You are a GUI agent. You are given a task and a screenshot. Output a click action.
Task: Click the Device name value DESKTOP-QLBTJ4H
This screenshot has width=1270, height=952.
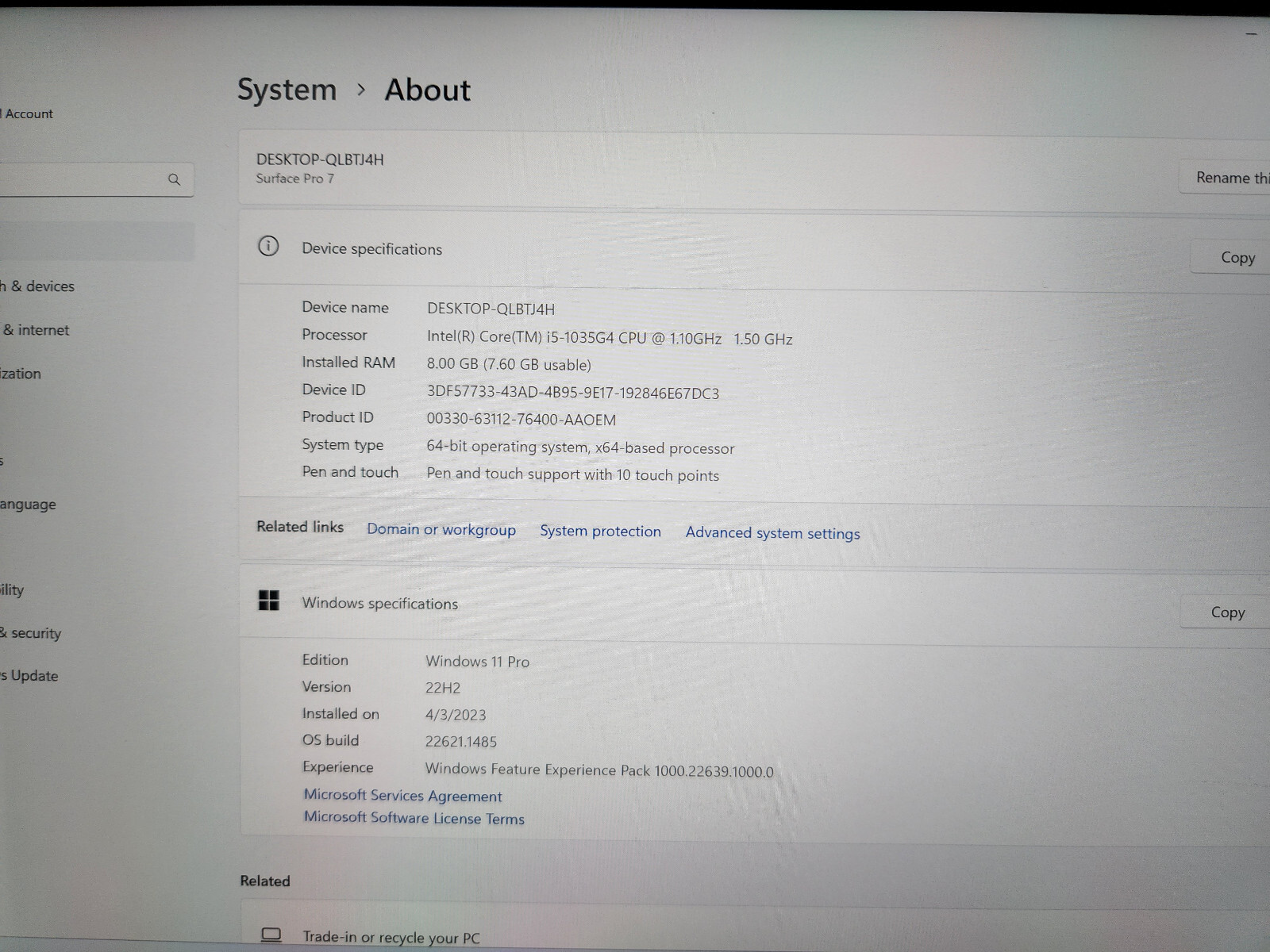click(x=491, y=309)
